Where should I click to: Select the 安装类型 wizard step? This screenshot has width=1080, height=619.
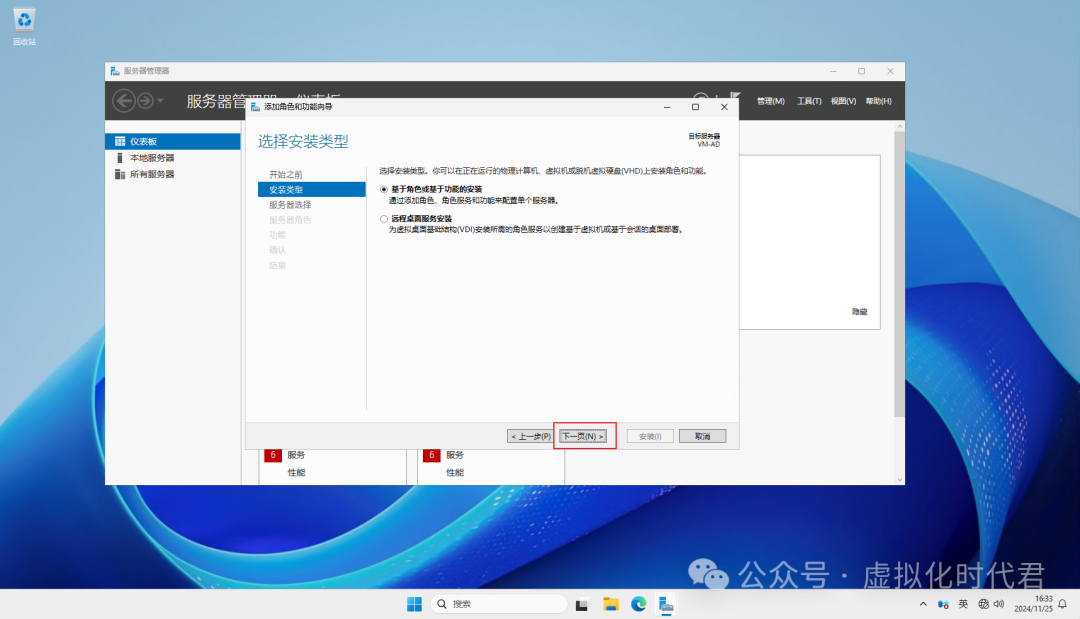point(311,189)
